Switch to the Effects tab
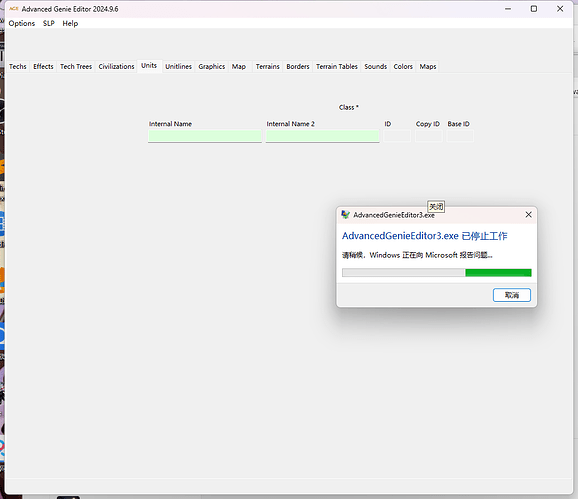 pos(43,67)
